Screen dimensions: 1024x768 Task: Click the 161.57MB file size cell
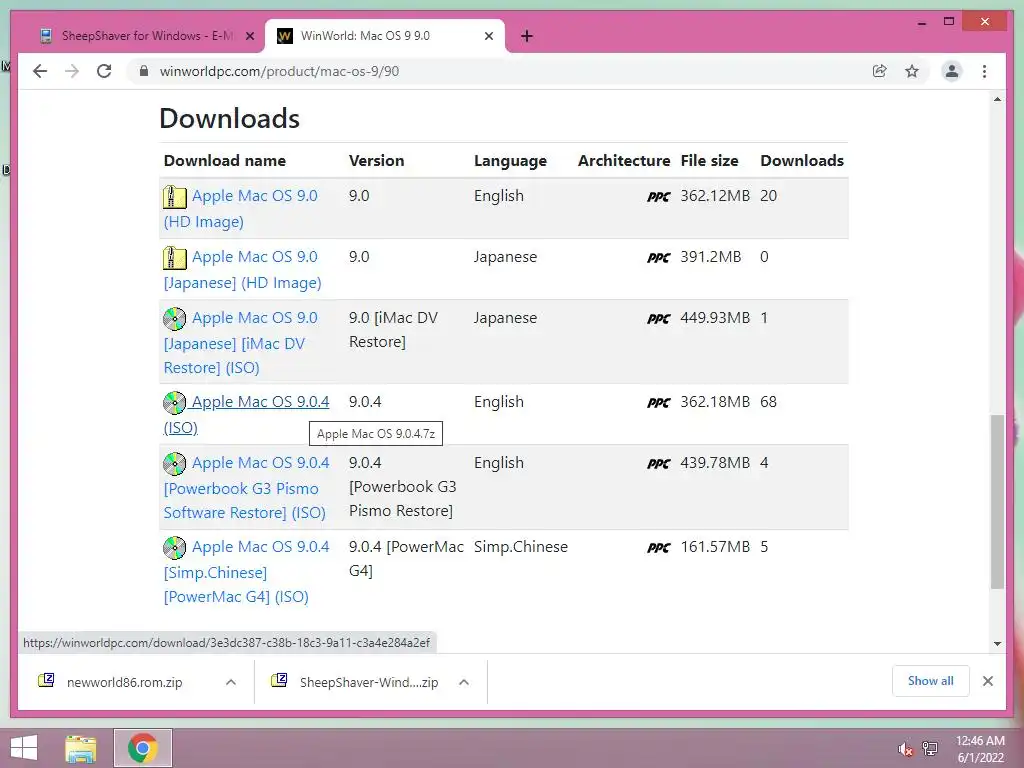tap(715, 547)
